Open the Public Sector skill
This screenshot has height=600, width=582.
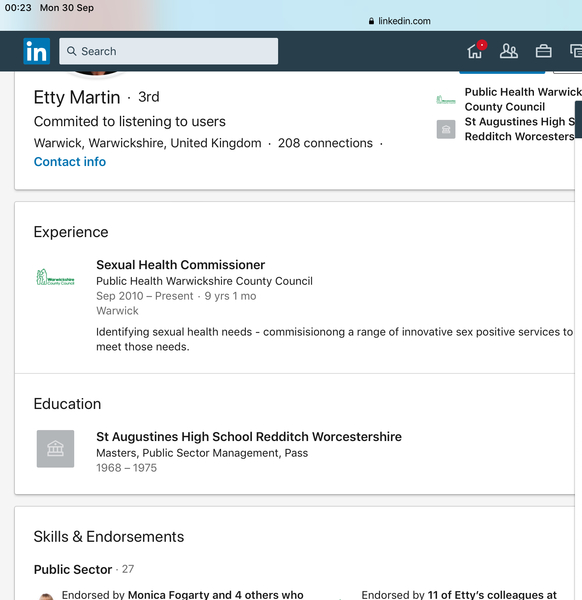pos(73,569)
